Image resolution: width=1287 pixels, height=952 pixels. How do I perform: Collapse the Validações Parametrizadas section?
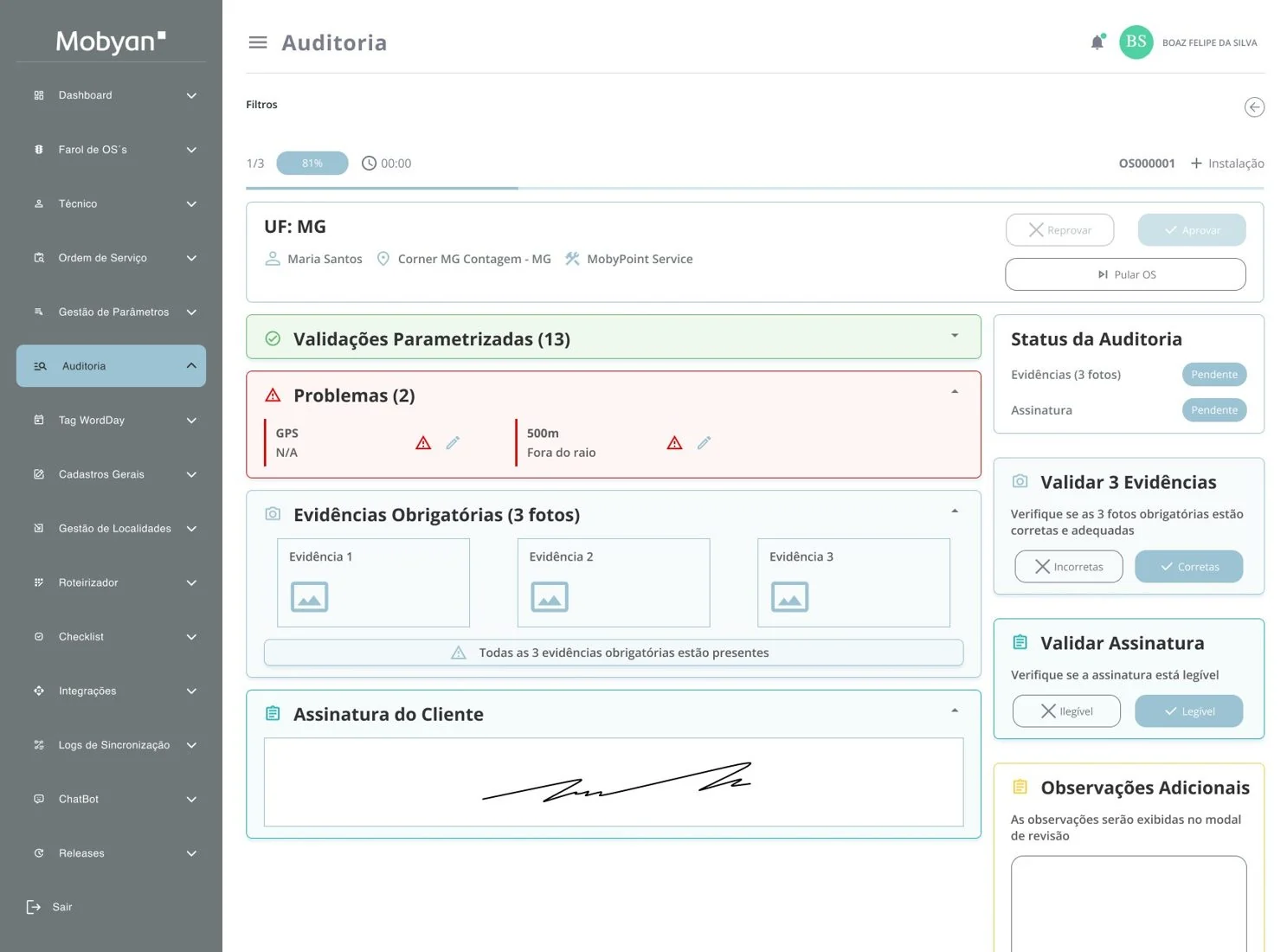[x=955, y=336]
